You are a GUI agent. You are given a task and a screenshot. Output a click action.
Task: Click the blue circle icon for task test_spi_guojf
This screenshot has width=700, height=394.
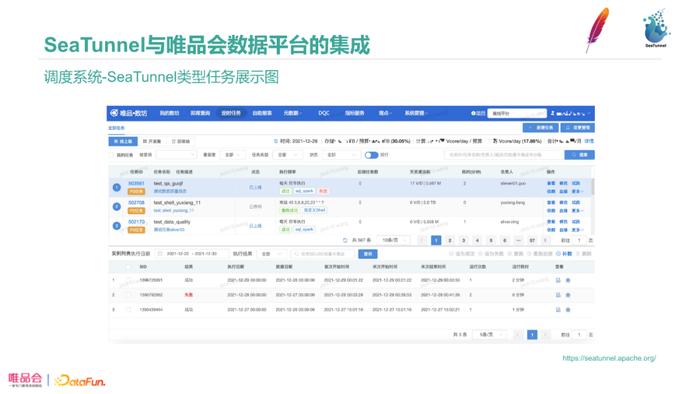pyautogui.click(x=117, y=187)
